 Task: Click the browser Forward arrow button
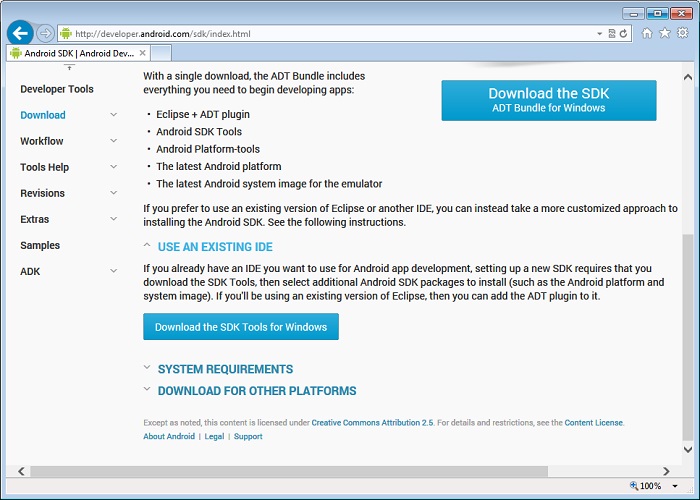pos(45,33)
